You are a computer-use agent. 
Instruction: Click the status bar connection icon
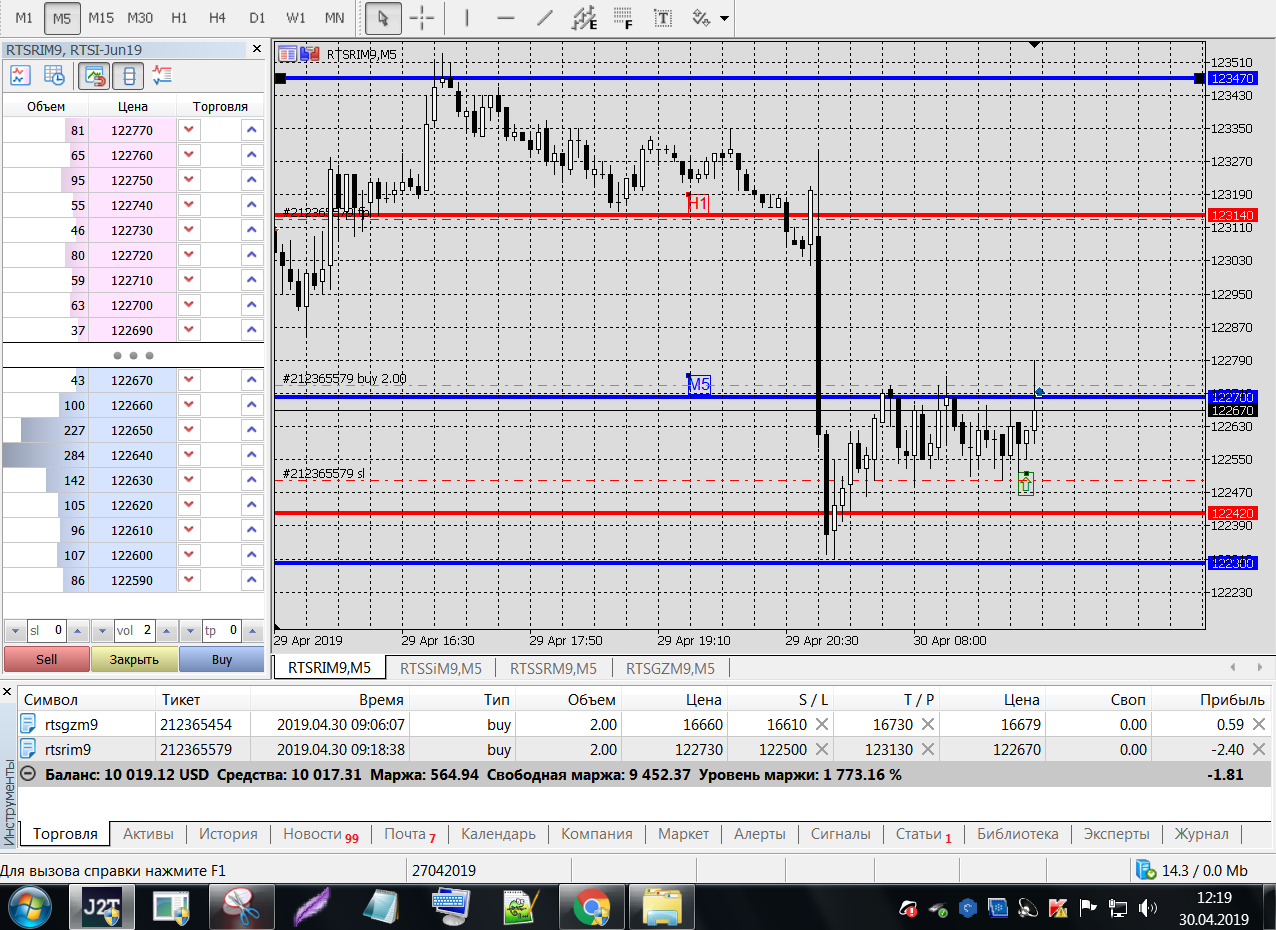coord(1145,870)
